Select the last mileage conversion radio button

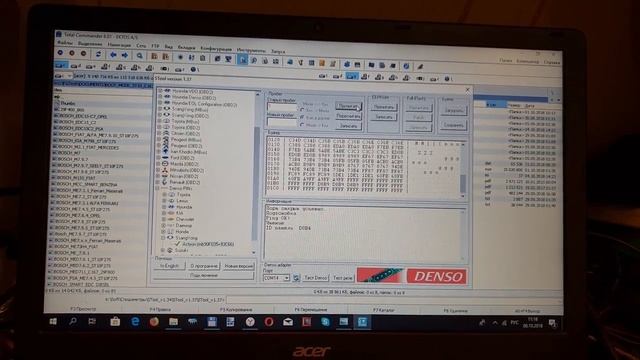coord(302,125)
